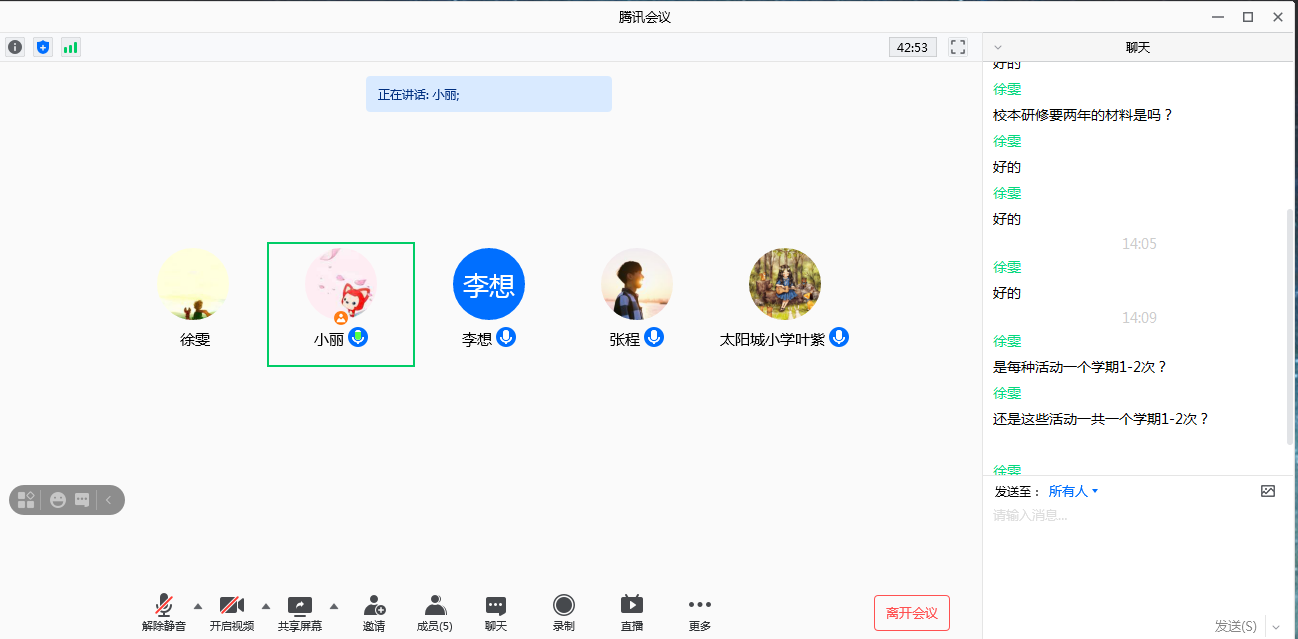Click the blue security shield icon

pyautogui.click(x=42, y=47)
